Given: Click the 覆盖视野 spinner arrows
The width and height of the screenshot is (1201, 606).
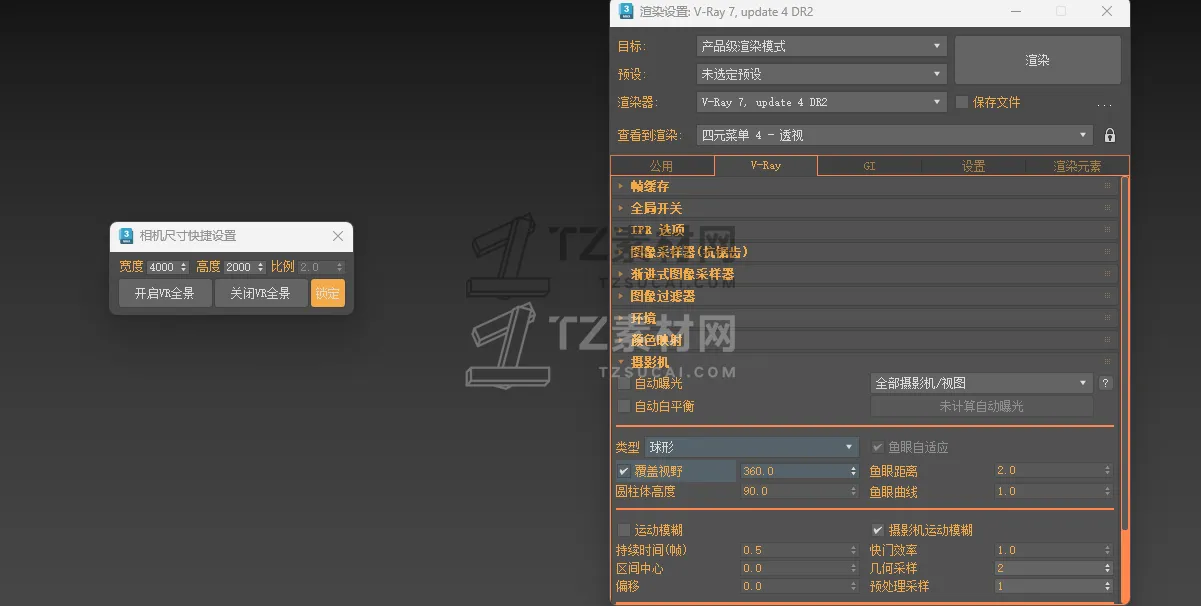Looking at the screenshot, I should tap(854, 471).
